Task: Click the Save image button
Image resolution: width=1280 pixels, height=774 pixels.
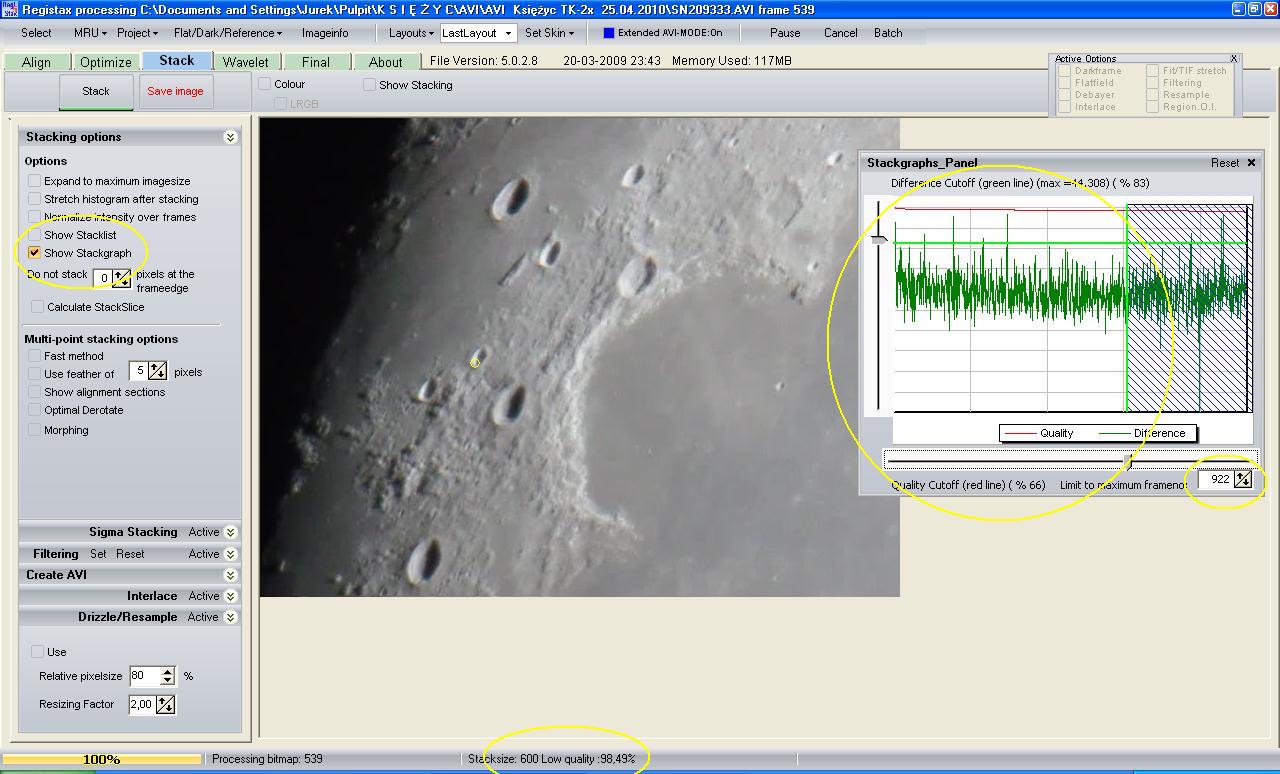Action: pyautogui.click(x=175, y=91)
